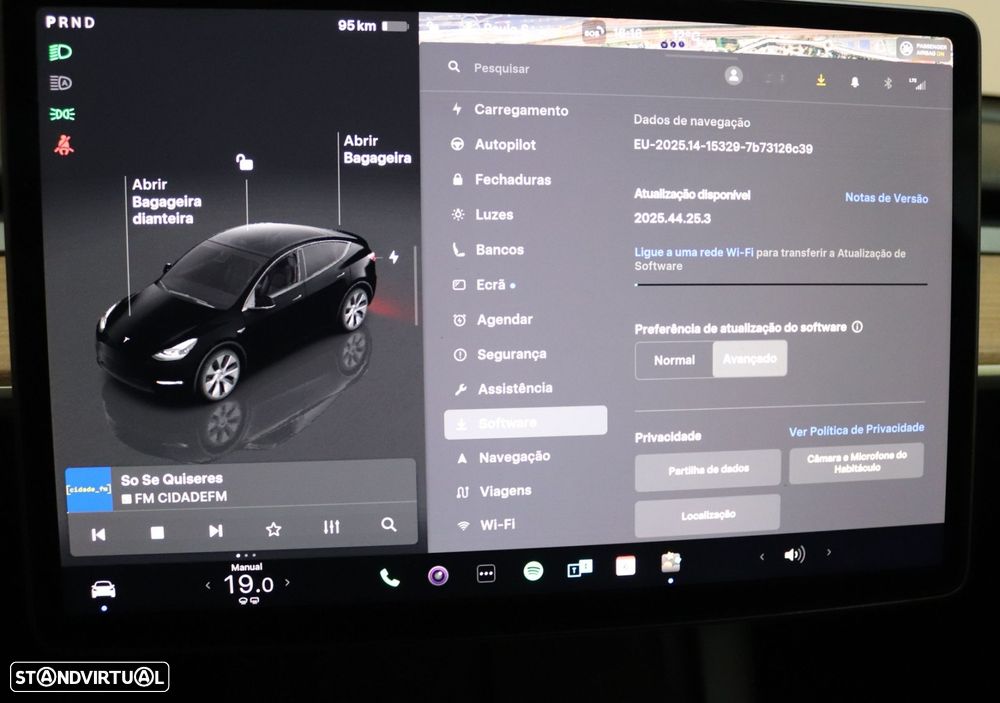Click the yellow software download icon

pyautogui.click(x=821, y=80)
